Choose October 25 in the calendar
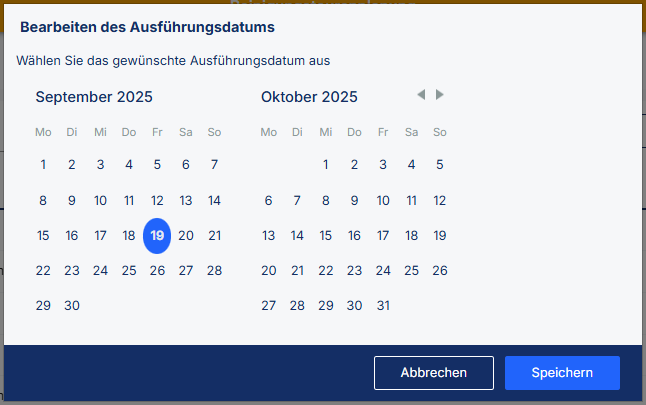This screenshot has height=405, width=646. click(x=411, y=270)
